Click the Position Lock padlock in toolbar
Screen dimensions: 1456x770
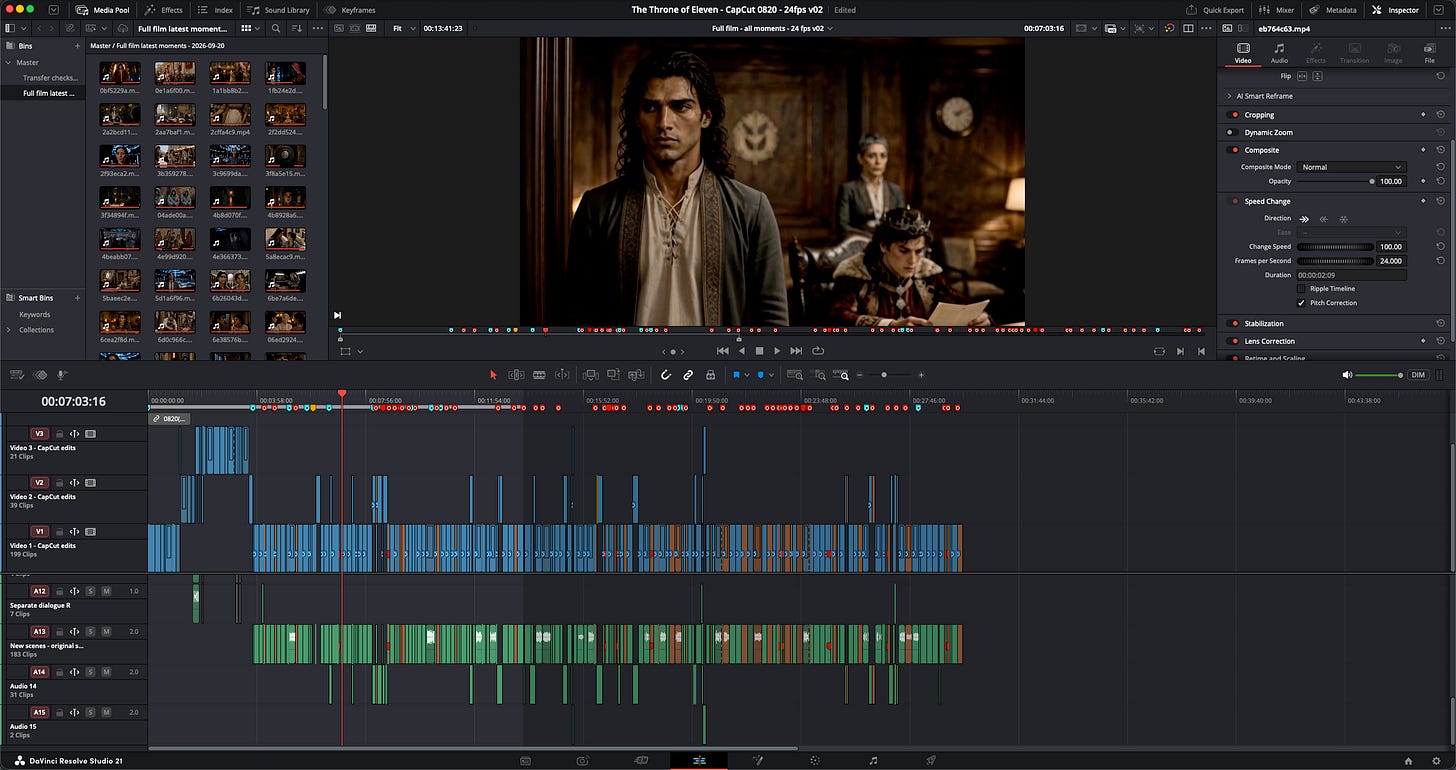click(x=710, y=375)
